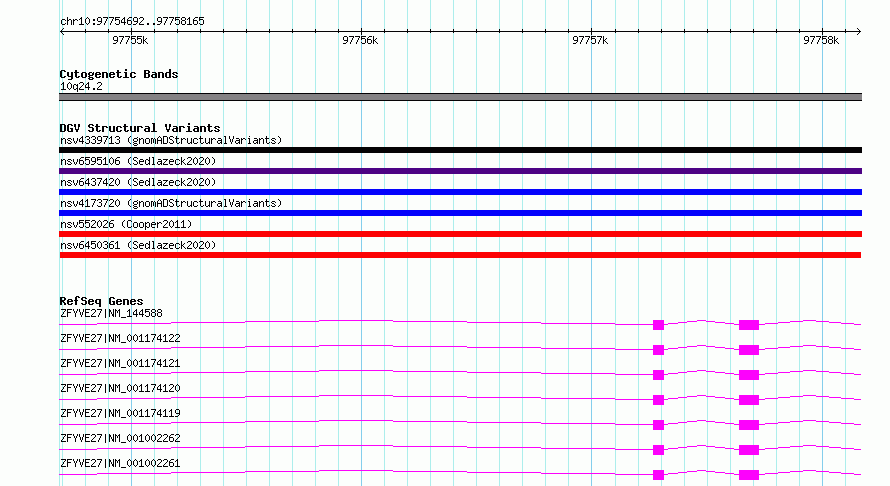Select the ZFYVE27|NM_001174120 transcript label
This screenshot has width=890, height=486.
click(120, 388)
